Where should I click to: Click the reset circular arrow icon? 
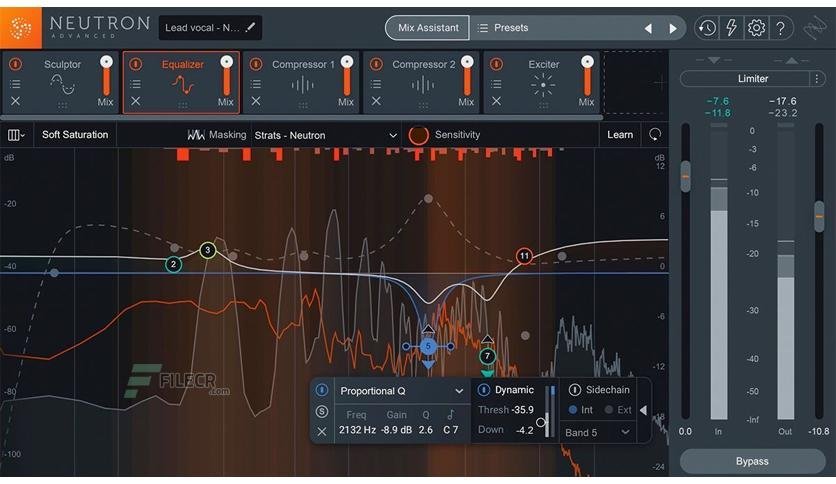[655, 135]
